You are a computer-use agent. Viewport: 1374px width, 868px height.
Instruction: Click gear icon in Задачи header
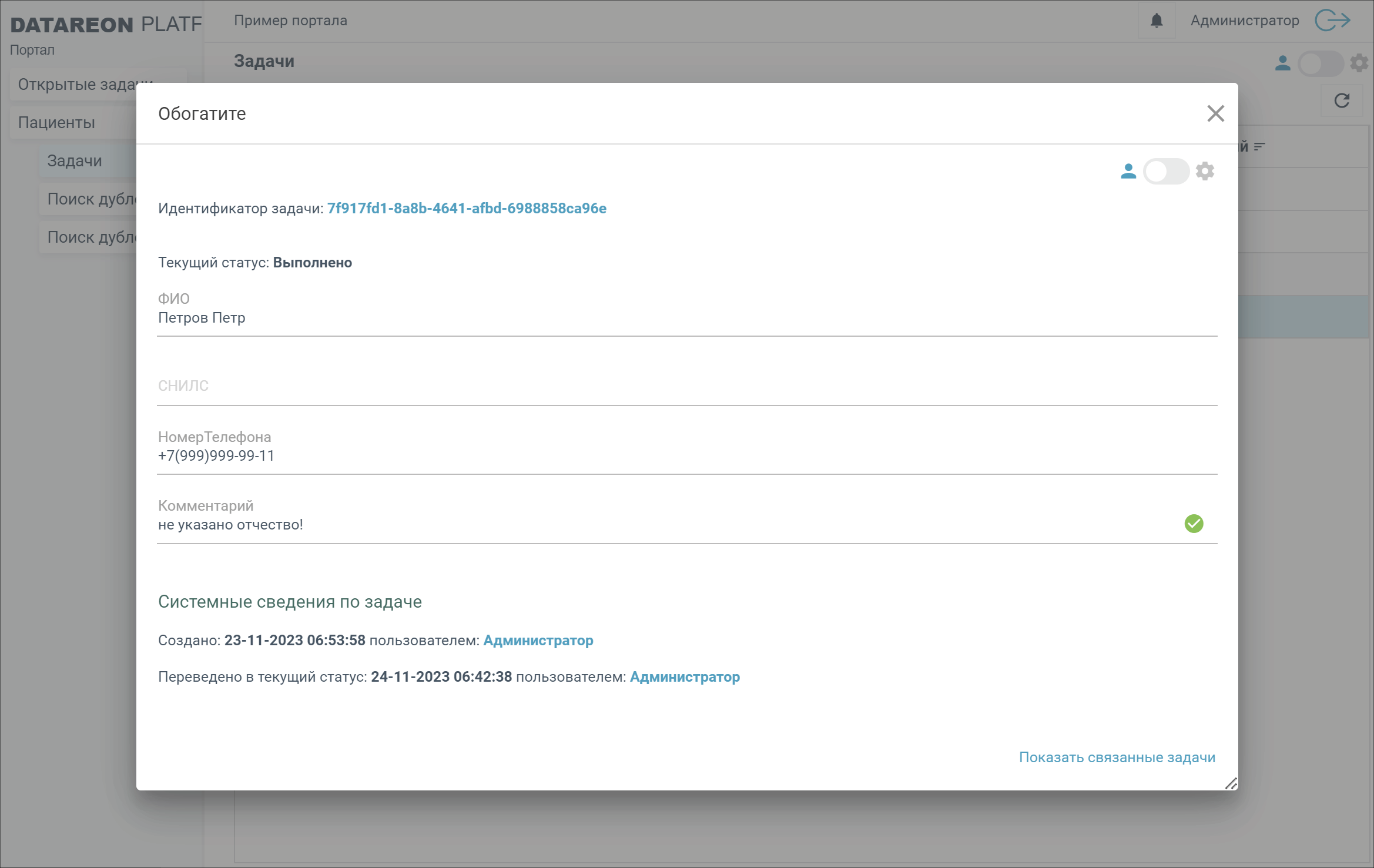tap(1359, 63)
